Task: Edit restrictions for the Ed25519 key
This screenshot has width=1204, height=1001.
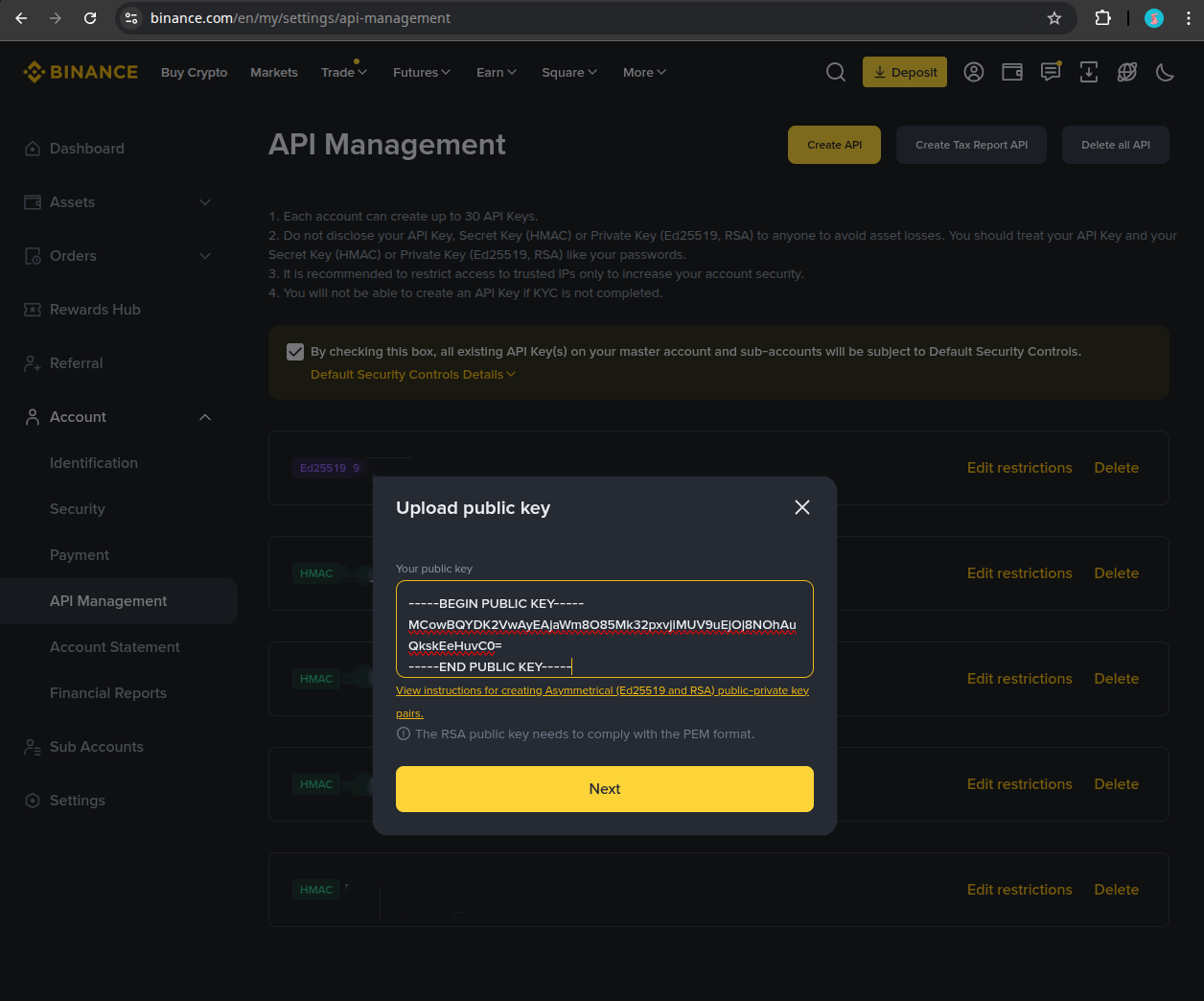Action: (1019, 468)
